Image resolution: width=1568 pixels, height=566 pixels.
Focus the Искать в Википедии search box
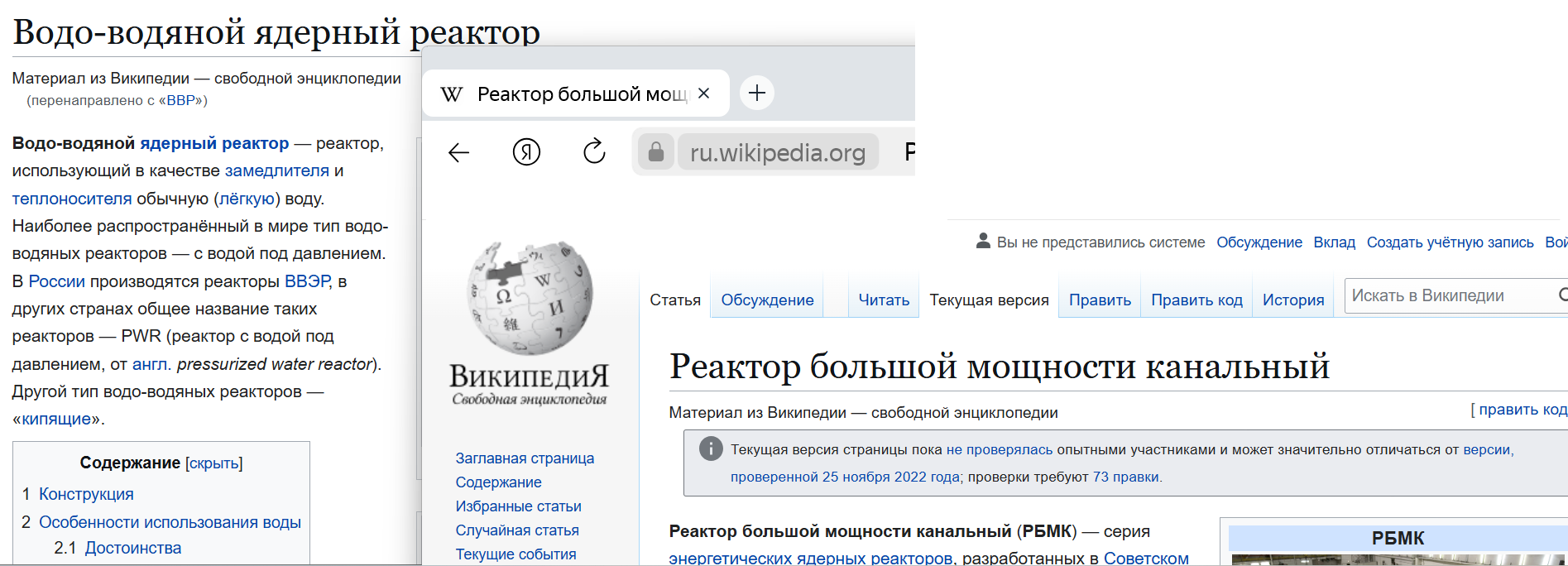1456,295
